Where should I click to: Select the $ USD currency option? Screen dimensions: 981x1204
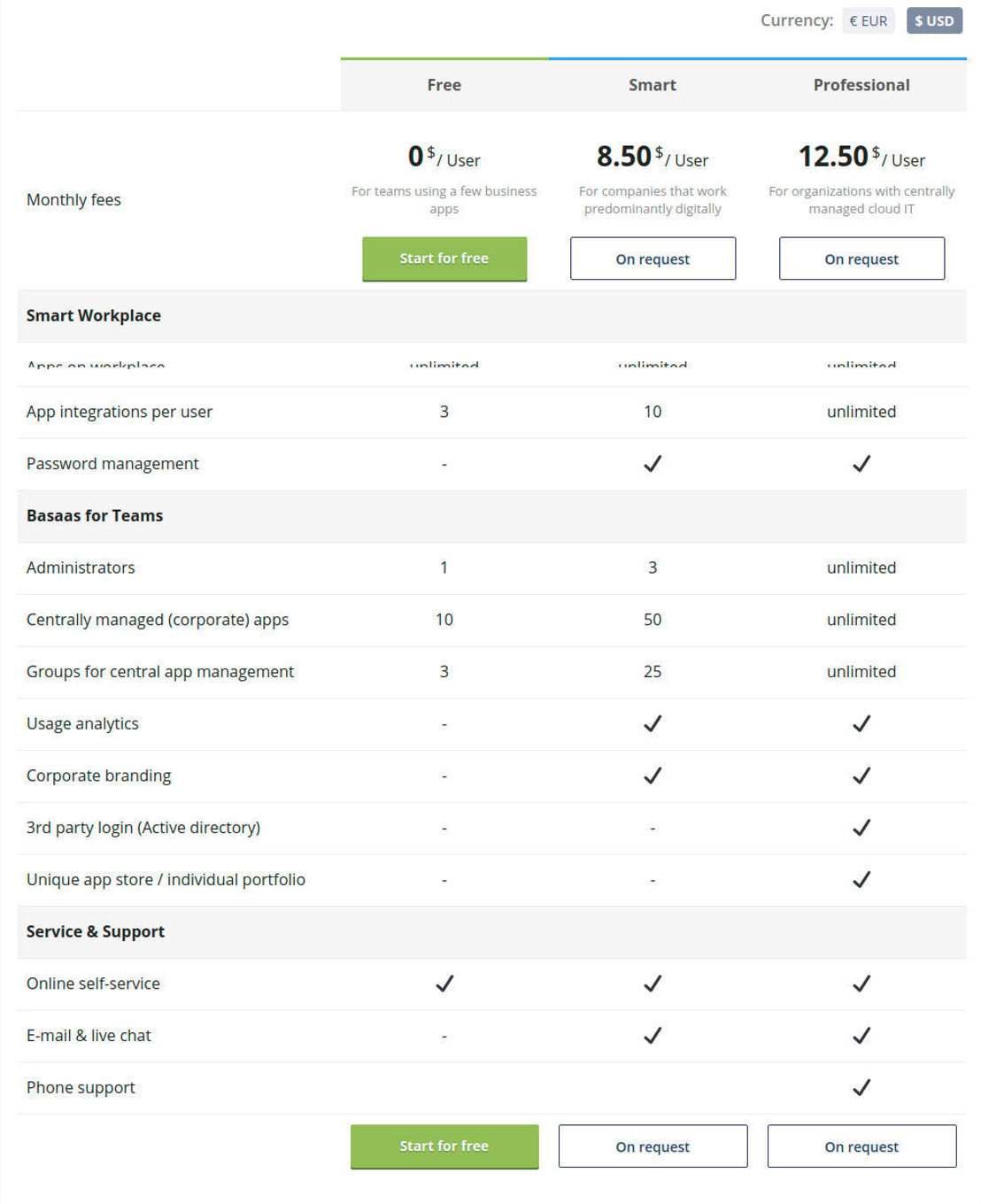pyautogui.click(x=934, y=20)
